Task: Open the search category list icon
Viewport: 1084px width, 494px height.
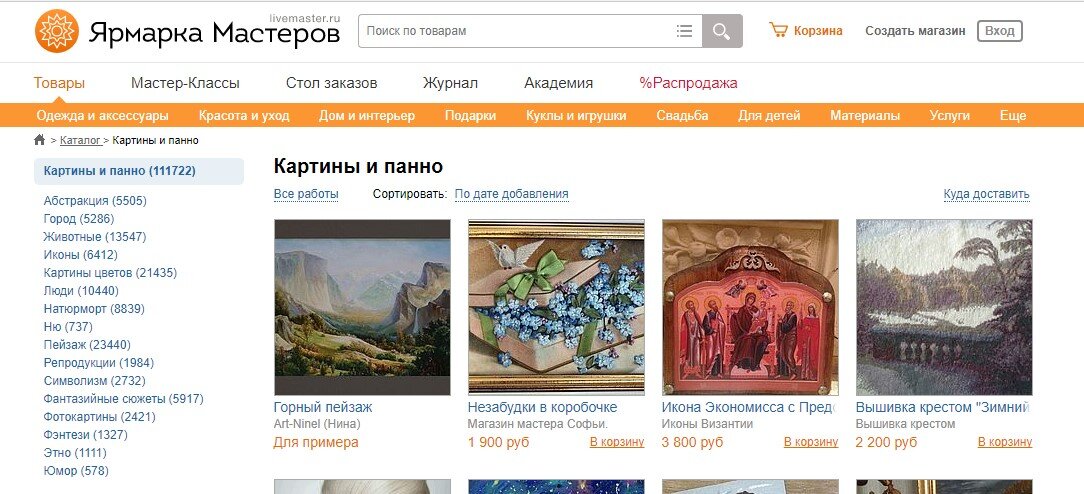Action: pos(684,31)
